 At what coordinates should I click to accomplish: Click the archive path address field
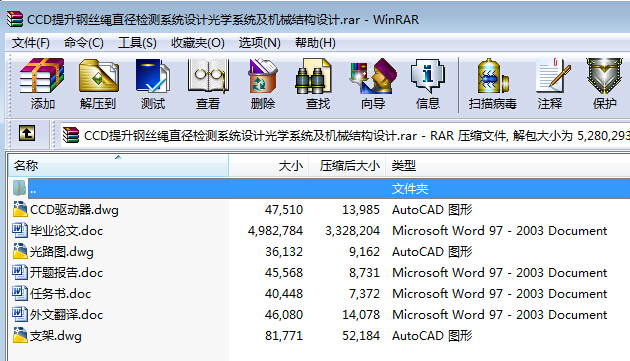pyautogui.click(x=346, y=135)
